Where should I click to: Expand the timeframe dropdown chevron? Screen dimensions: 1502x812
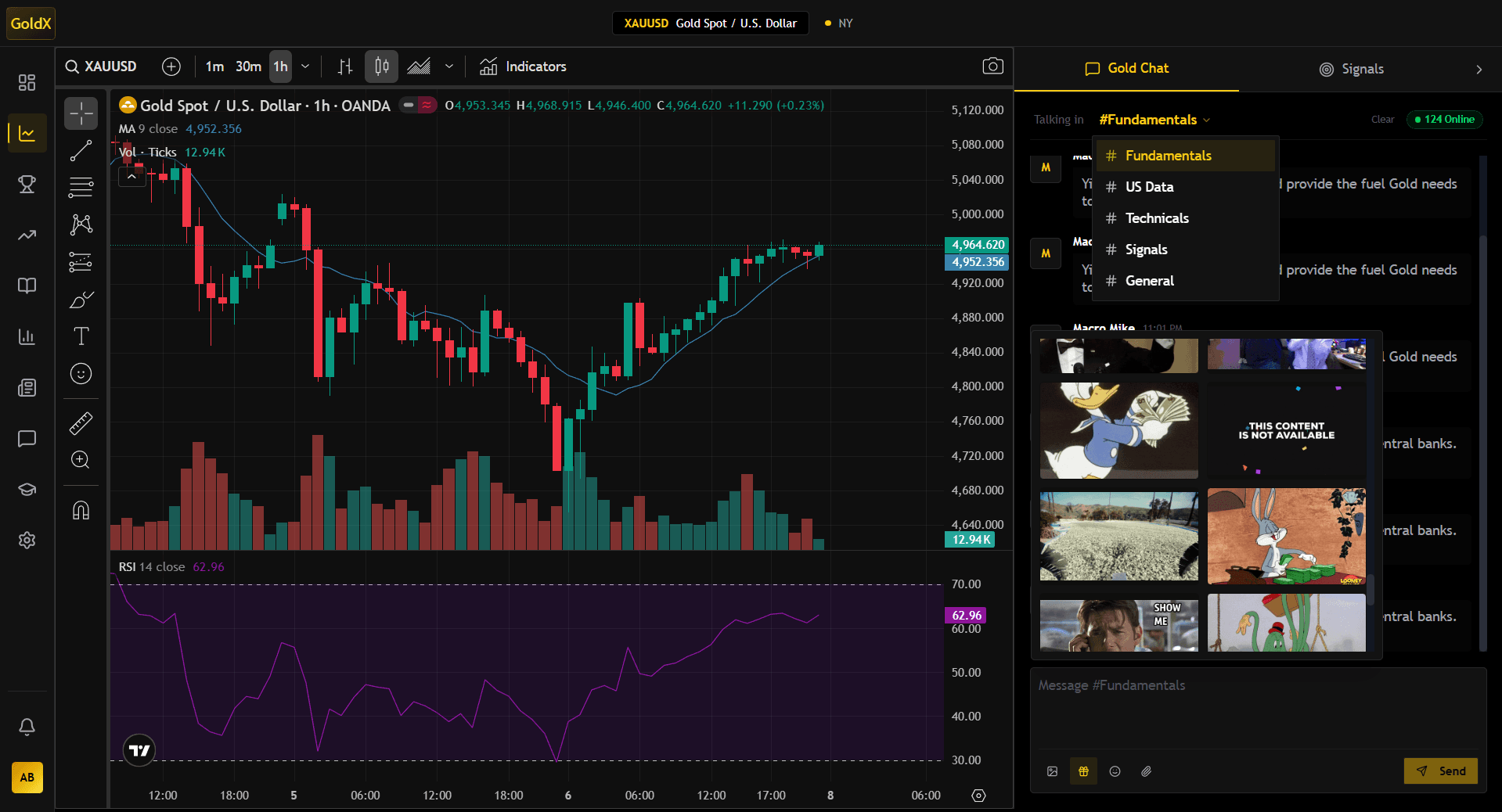[x=305, y=66]
